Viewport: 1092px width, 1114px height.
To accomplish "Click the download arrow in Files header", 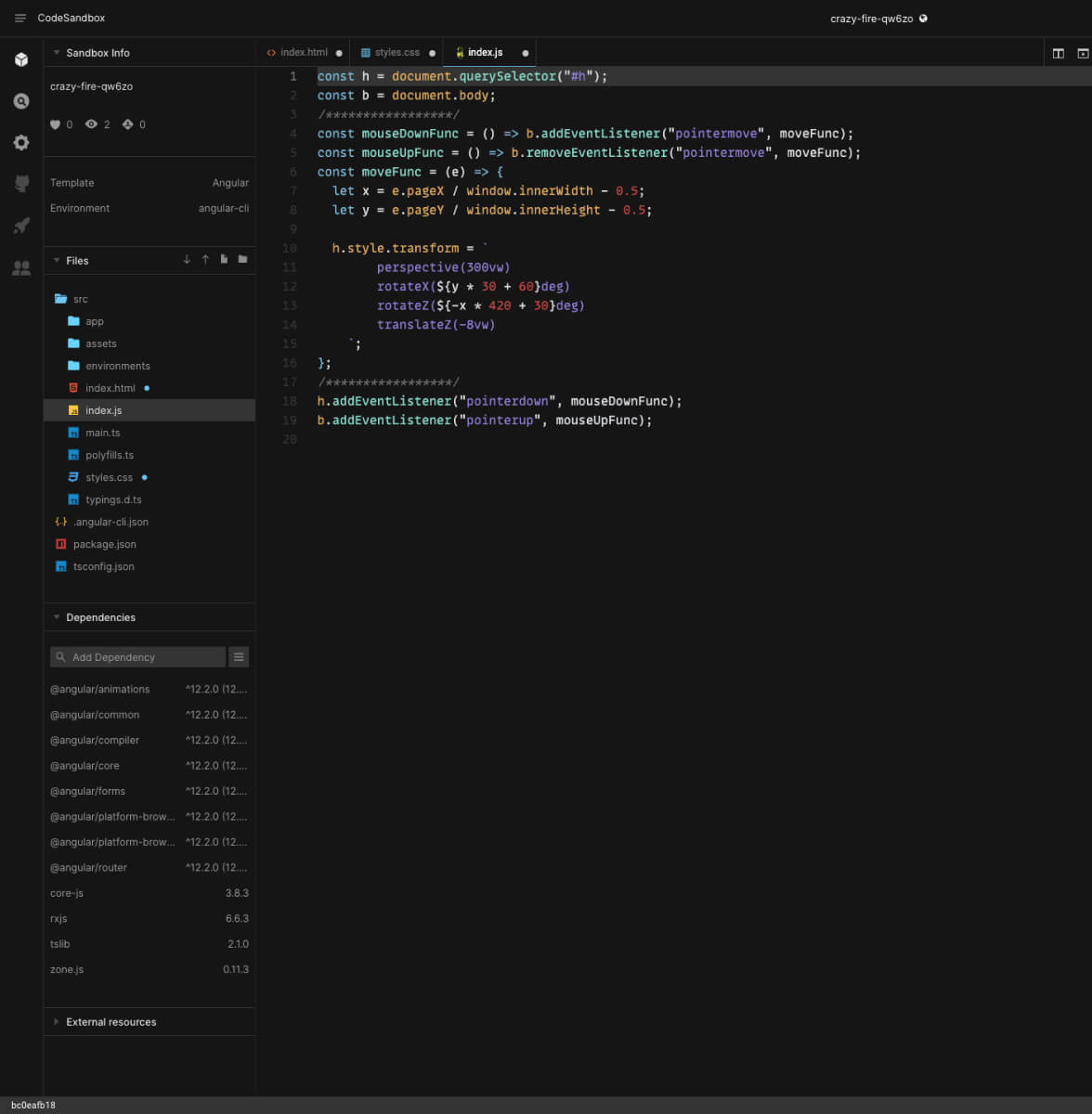I will click(x=187, y=260).
